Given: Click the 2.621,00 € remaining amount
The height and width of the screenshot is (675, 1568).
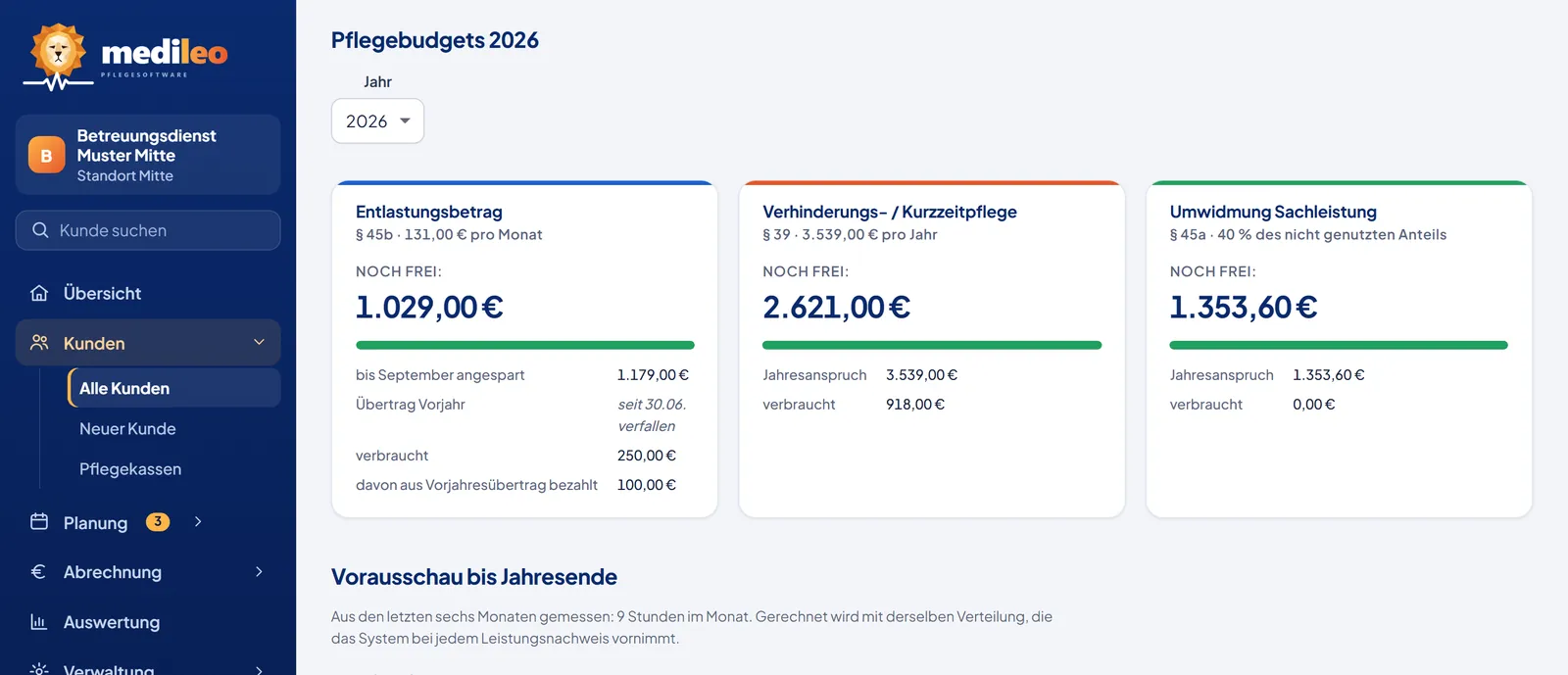Looking at the screenshot, I should 837,308.
